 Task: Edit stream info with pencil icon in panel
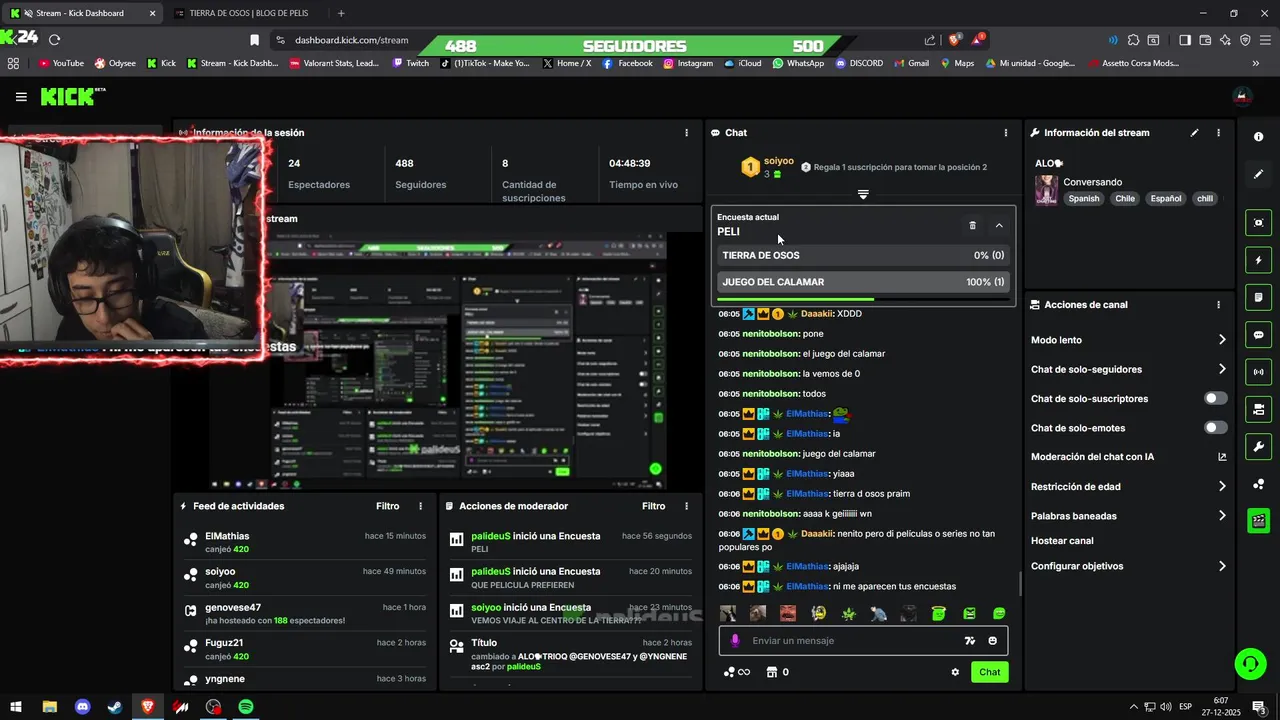pos(1194,133)
